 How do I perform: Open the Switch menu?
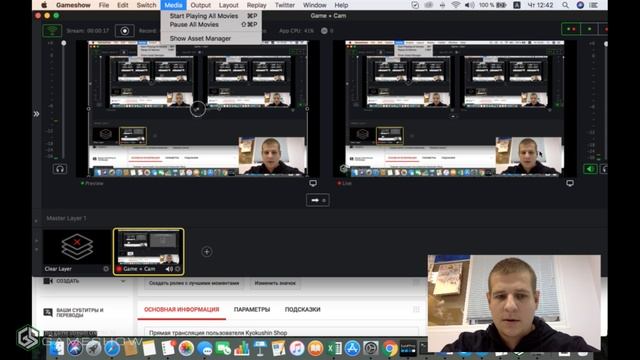click(x=146, y=5)
